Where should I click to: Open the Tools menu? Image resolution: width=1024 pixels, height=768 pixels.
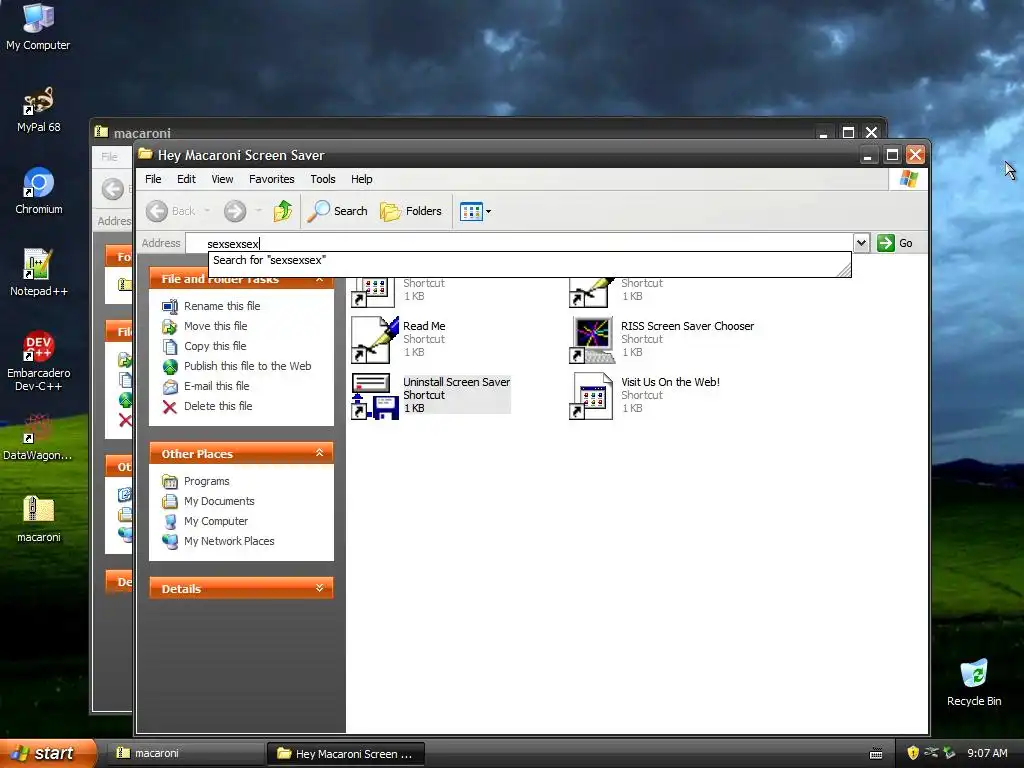pos(323,179)
